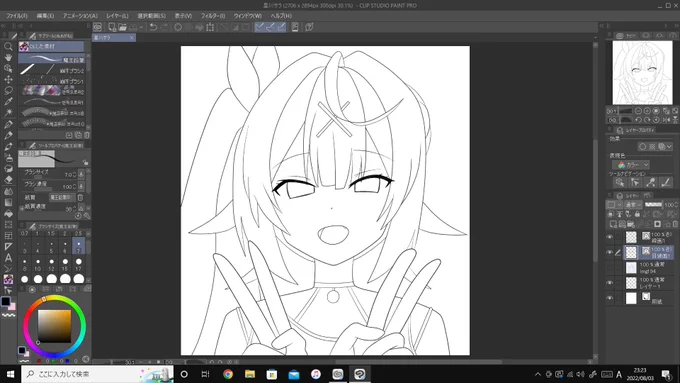Select the Text tool A icon

point(8,258)
